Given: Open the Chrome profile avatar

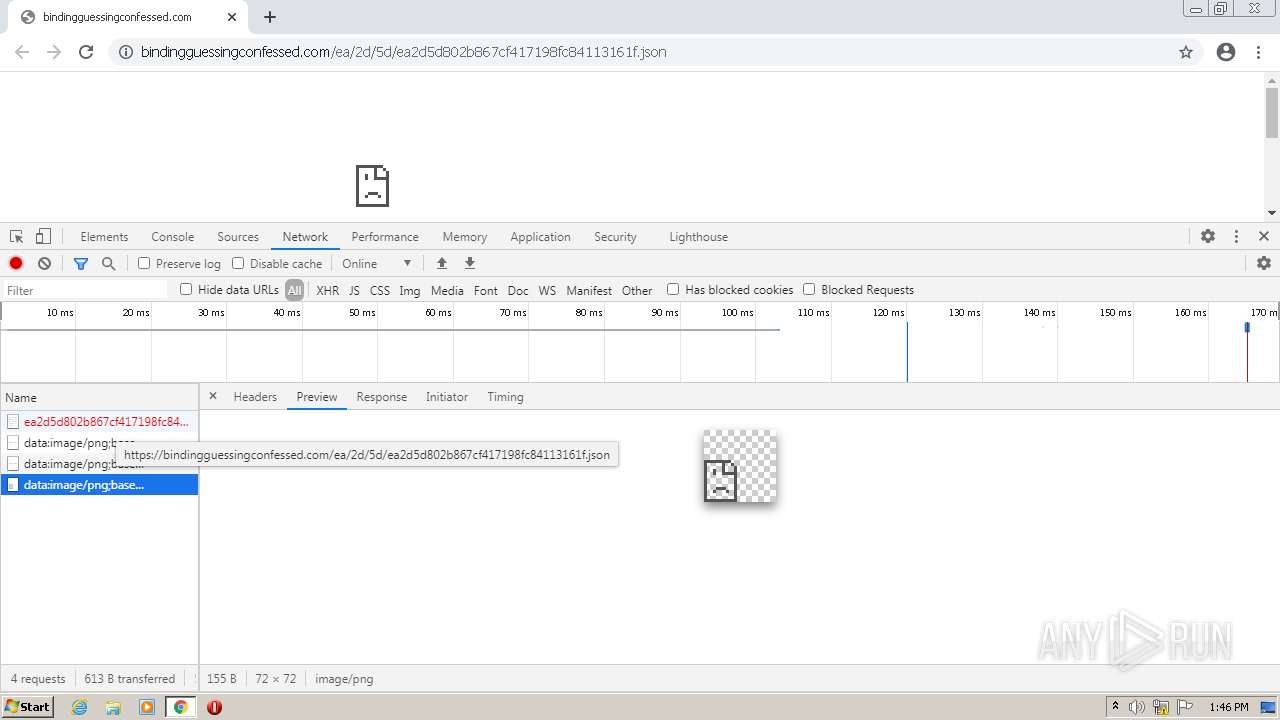Looking at the screenshot, I should (x=1226, y=52).
